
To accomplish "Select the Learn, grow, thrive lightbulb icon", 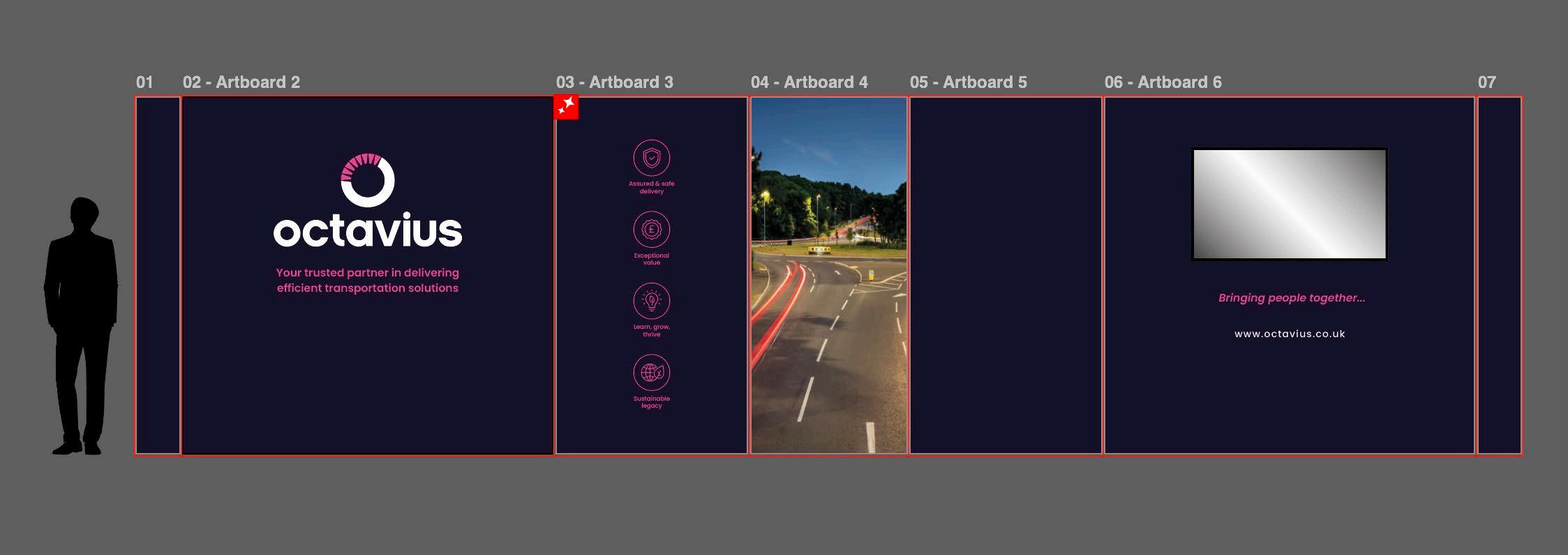I will click(651, 301).
